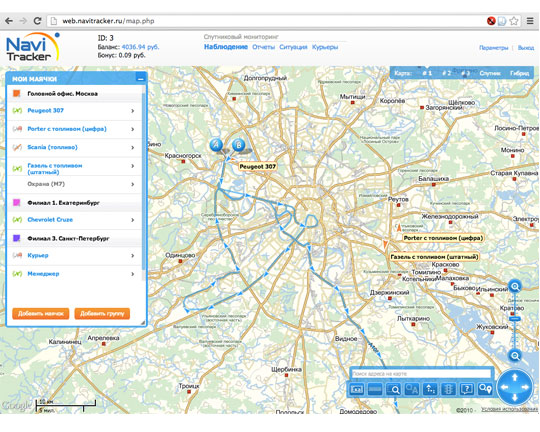Click the map zoom slider handle
The width and height of the screenshot is (540, 432).
click(515, 319)
